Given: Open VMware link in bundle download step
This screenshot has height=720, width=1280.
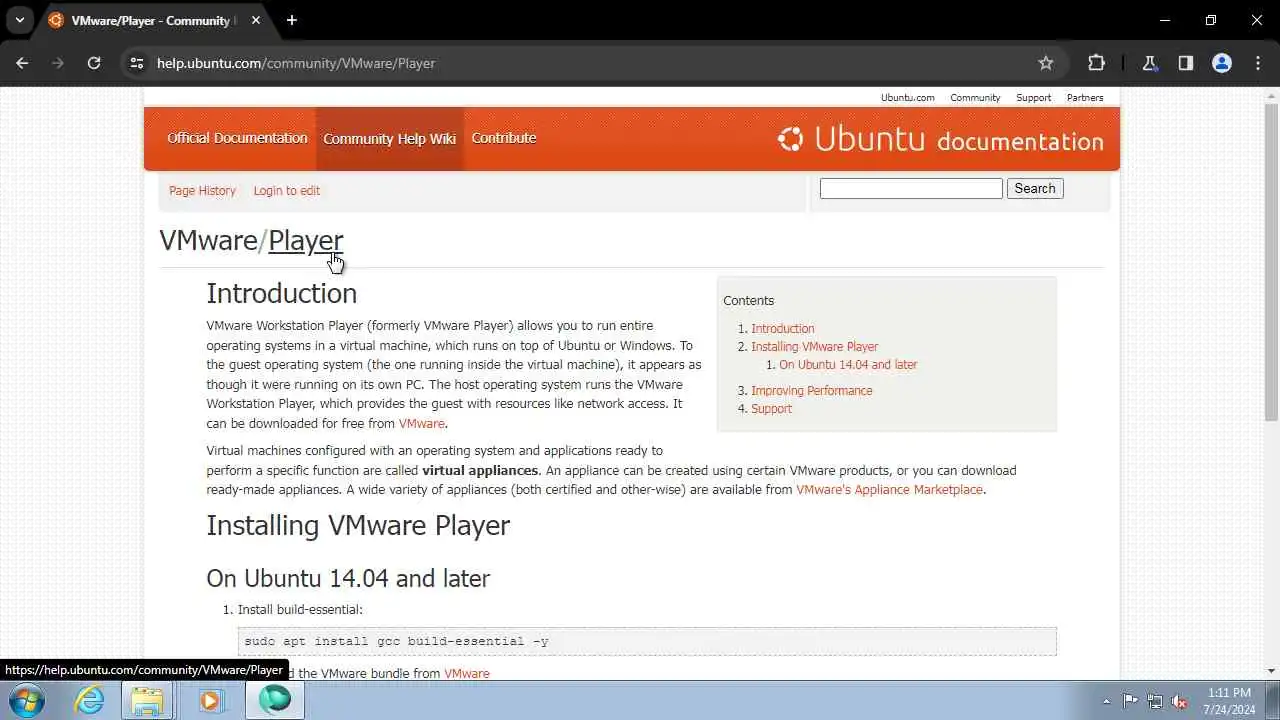Looking at the screenshot, I should point(467,673).
